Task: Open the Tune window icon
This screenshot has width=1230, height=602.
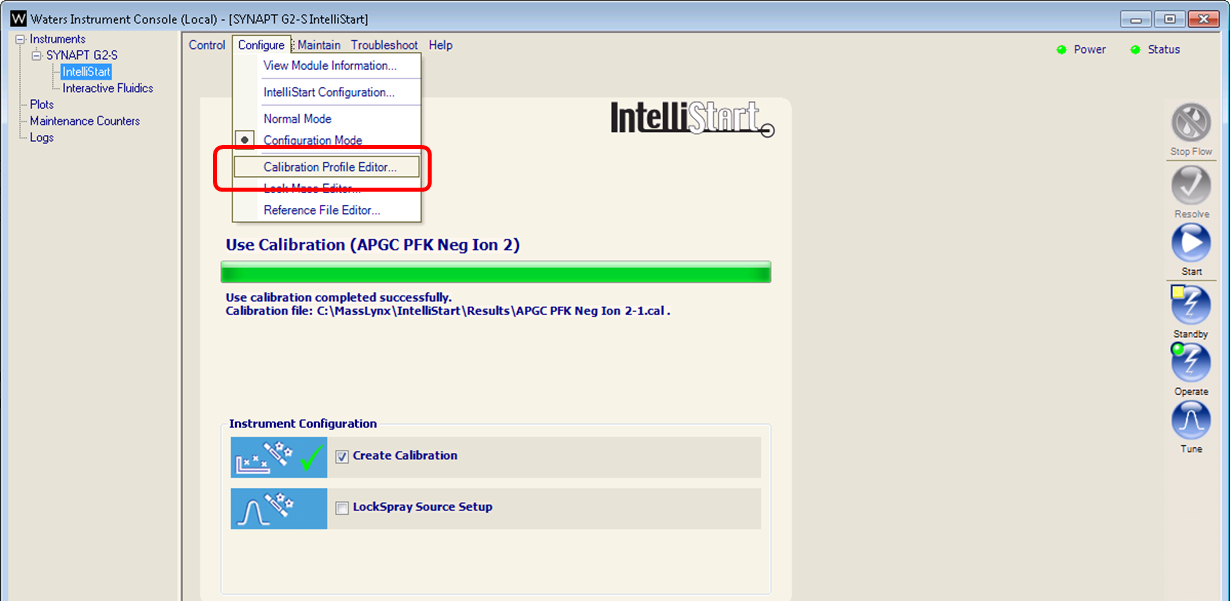Action: tap(1191, 420)
